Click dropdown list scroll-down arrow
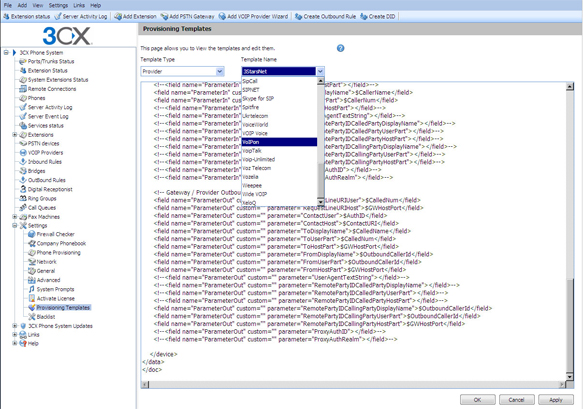 click(x=321, y=202)
